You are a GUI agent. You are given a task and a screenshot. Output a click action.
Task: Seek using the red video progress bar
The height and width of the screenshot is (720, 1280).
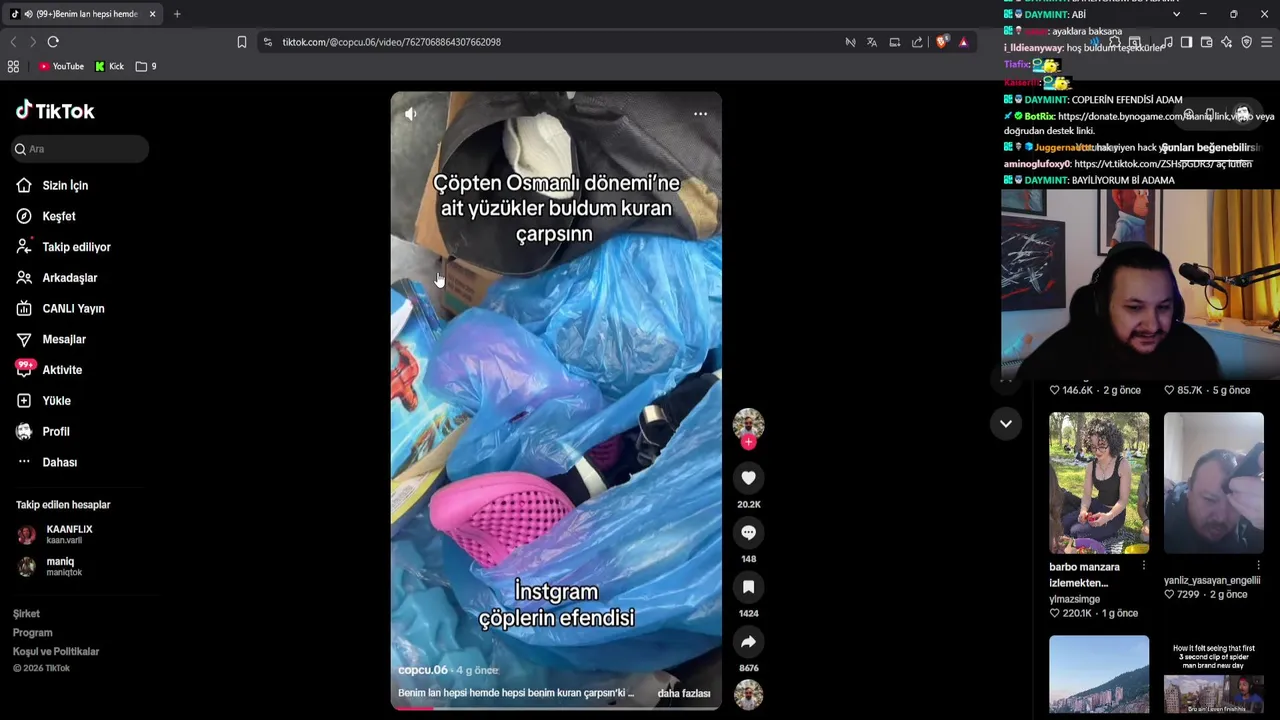(x=556, y=708)
